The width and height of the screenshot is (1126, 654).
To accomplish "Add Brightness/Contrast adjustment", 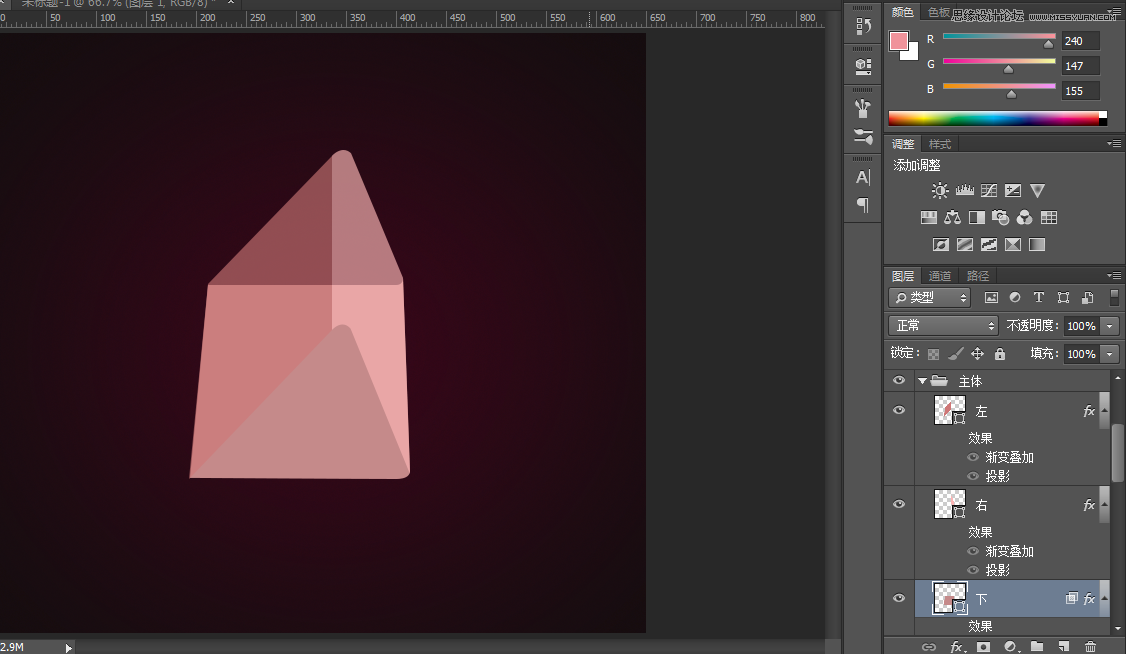I will click(x=939, y=190).
